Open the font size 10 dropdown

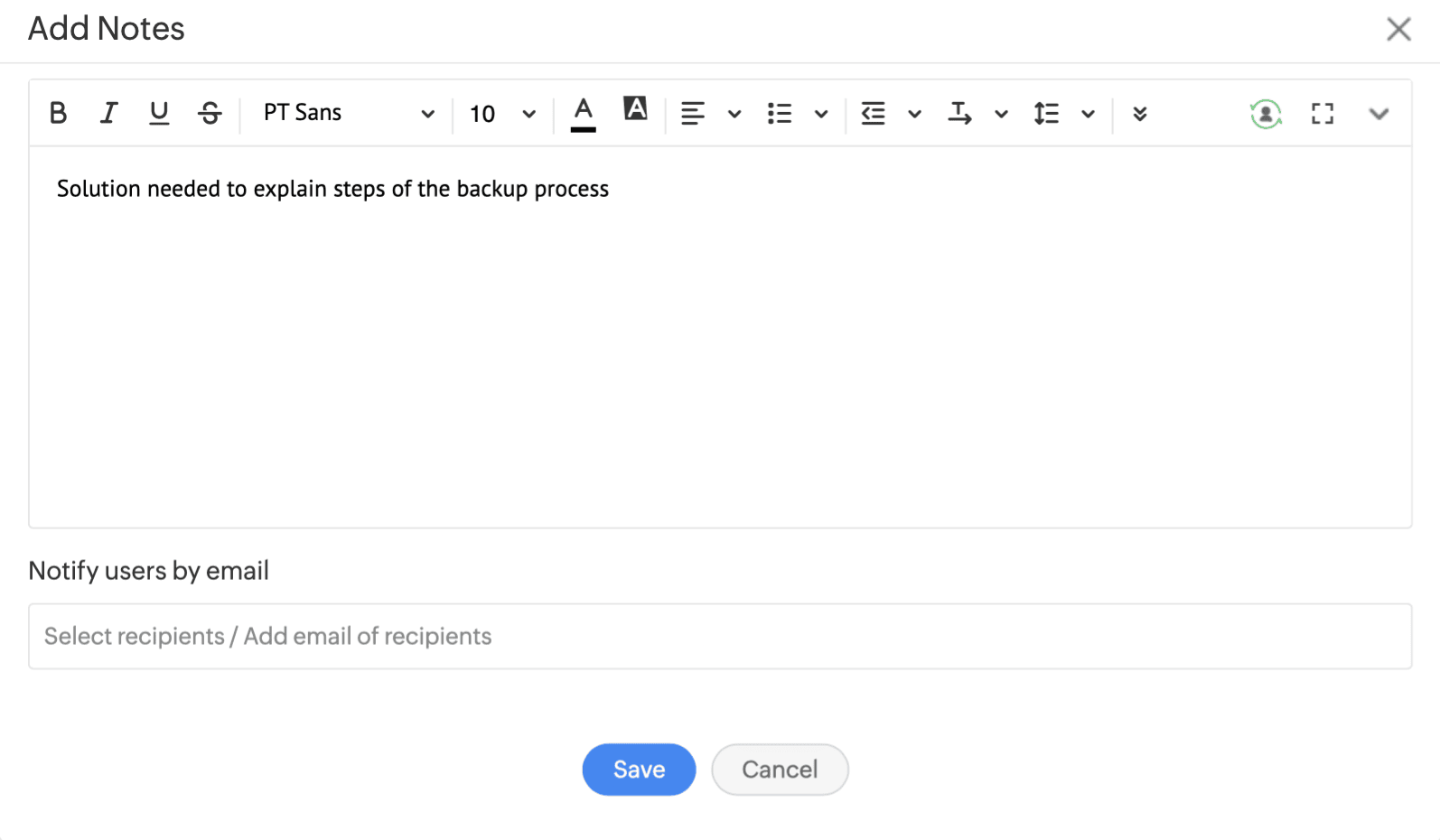501,114
